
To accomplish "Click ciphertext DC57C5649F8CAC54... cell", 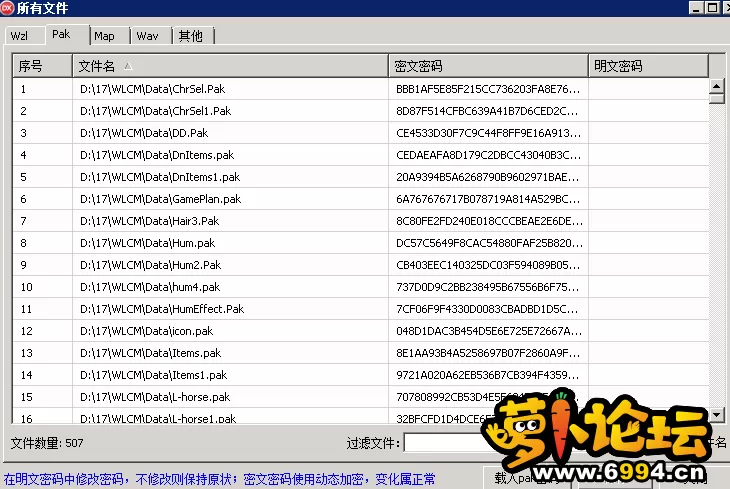I will pyautogui.click(x=488, y=243).
